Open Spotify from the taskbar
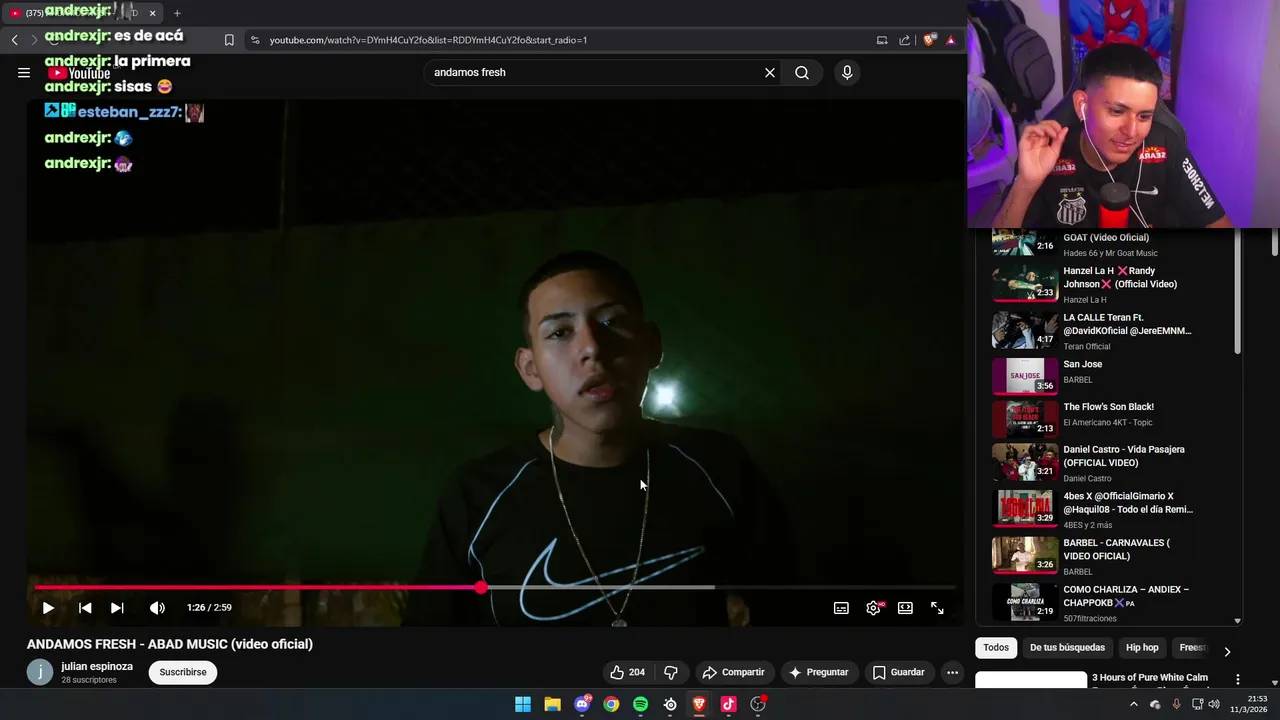The image size is (1280, 720). (641, 704)
